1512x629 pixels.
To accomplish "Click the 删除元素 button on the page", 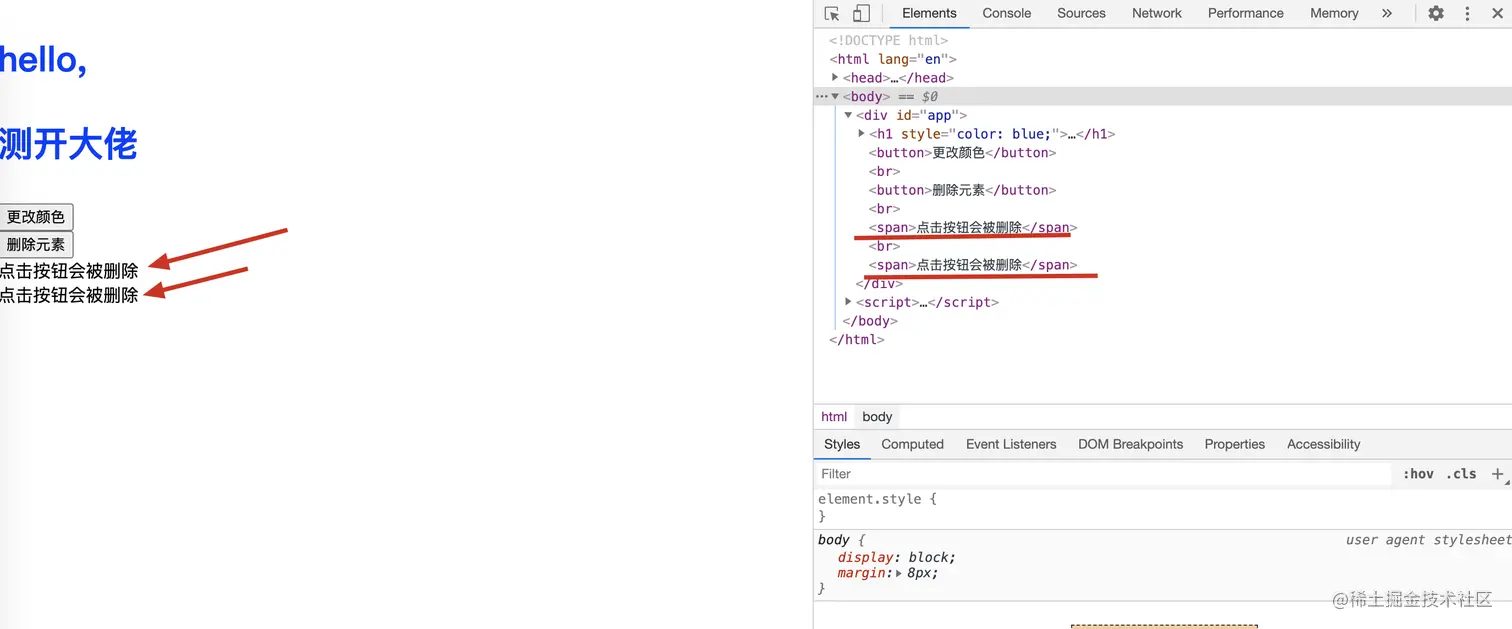I will (x=37, y=244).
